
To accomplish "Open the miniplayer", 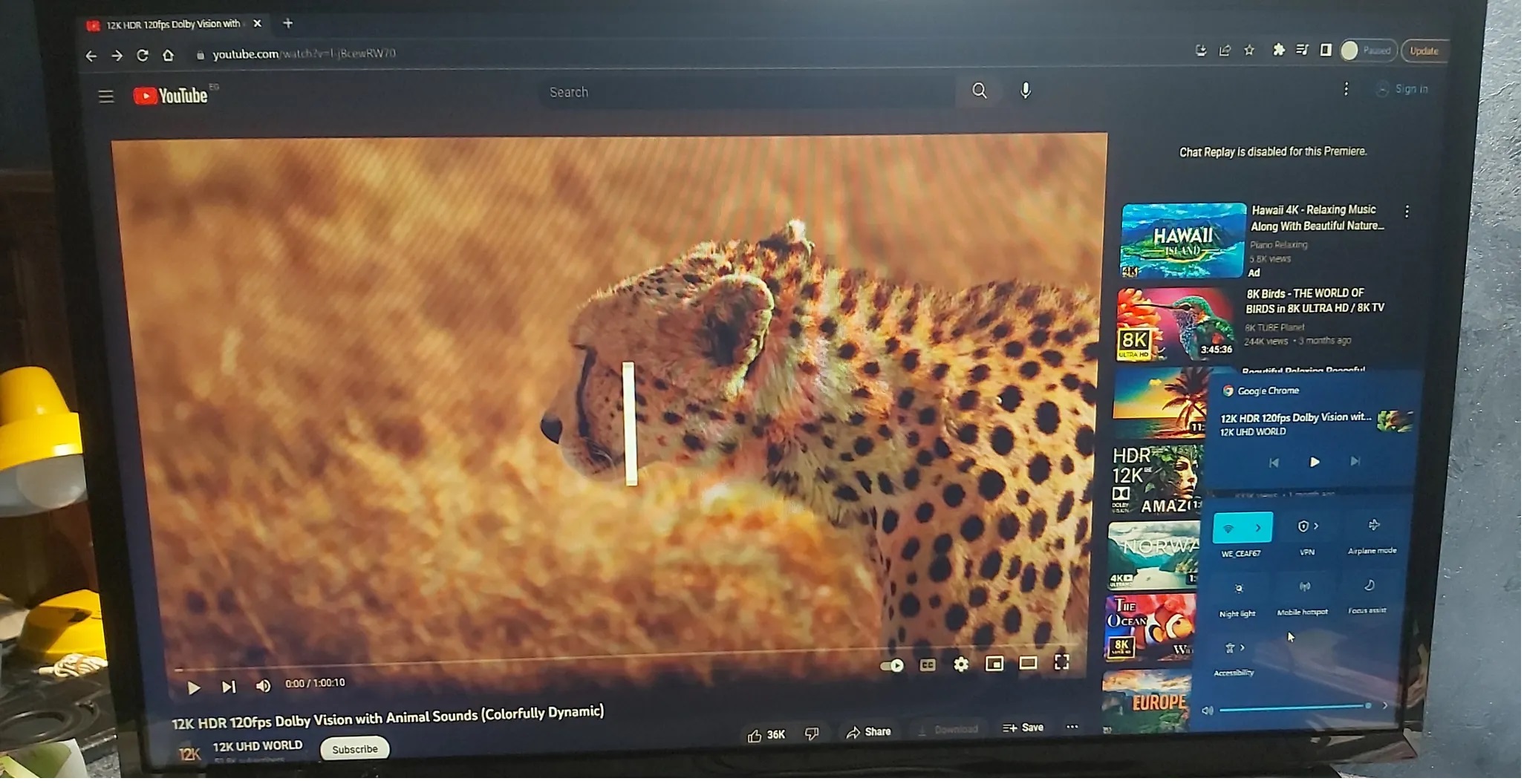I will pyautogui.click(x=996, y=665).
